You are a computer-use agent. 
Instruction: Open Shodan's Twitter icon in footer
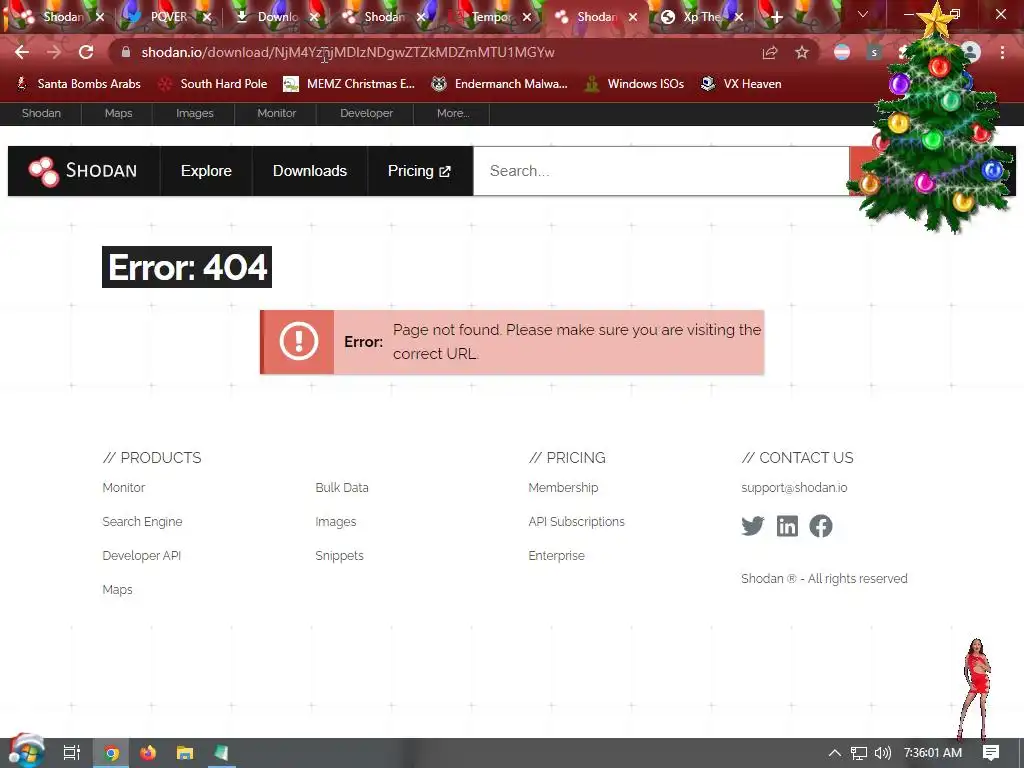(x=753, y=526)
